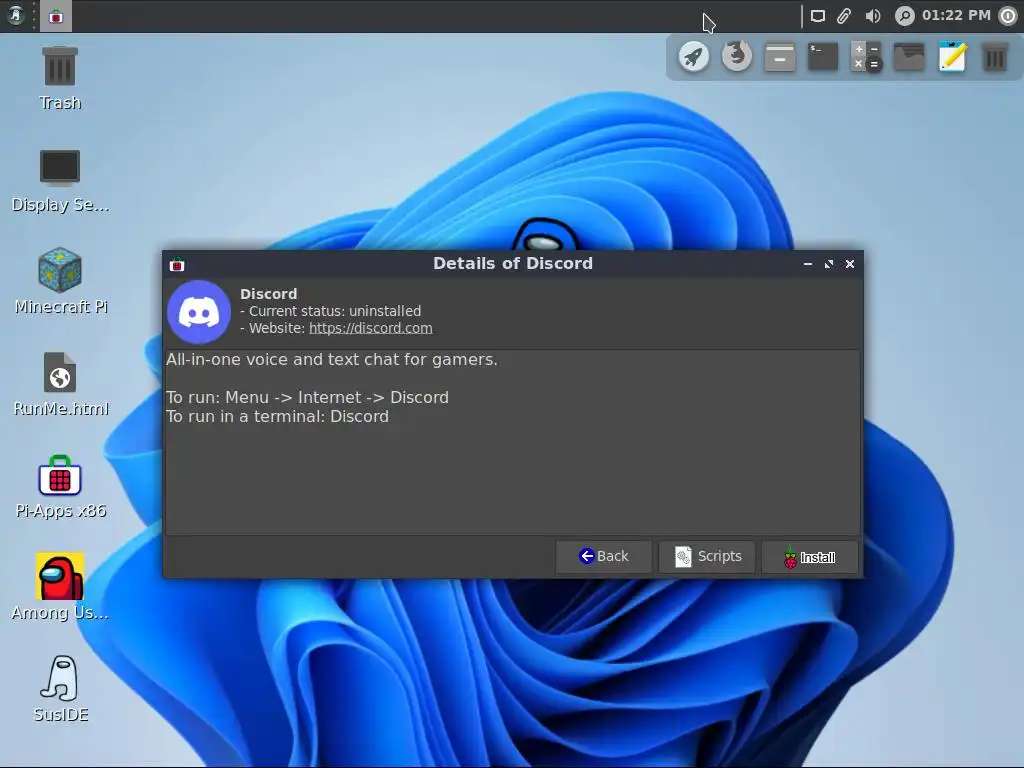Image resolution: width=1024 pixels, height=768 pixels.
Task: Launch Pi-Apps x86 desktop icon
Action: [x=60, y=487]
